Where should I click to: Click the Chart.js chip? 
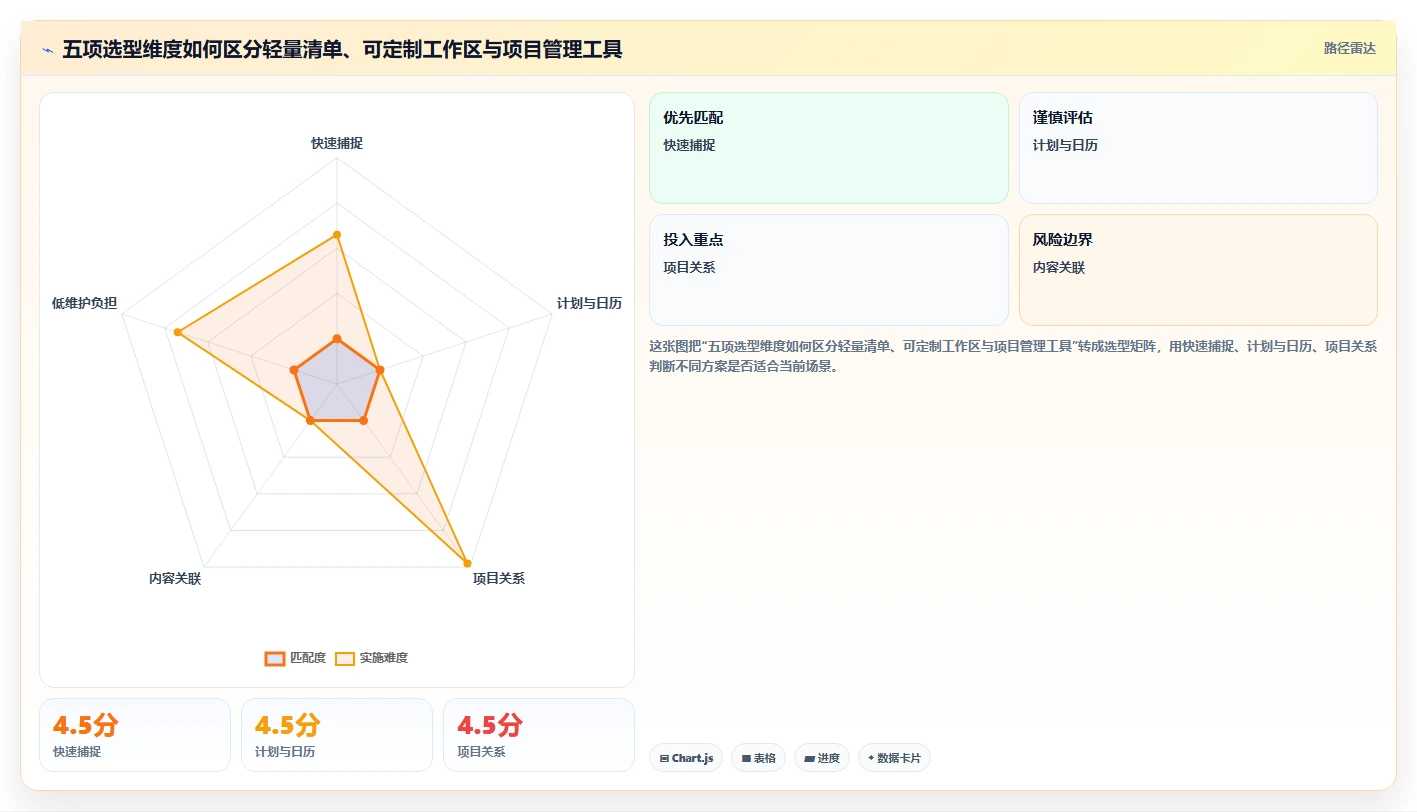[x=686, y=758]
